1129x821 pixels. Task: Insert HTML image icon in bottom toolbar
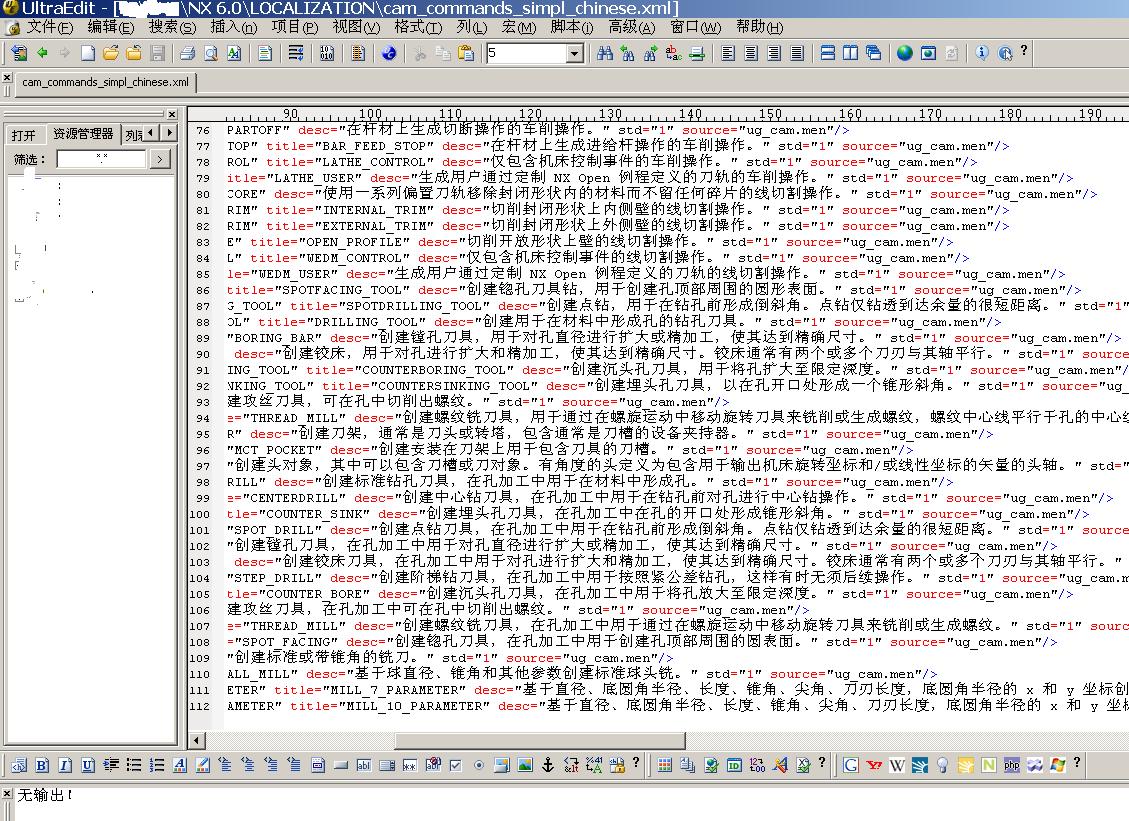coord(525,765)
